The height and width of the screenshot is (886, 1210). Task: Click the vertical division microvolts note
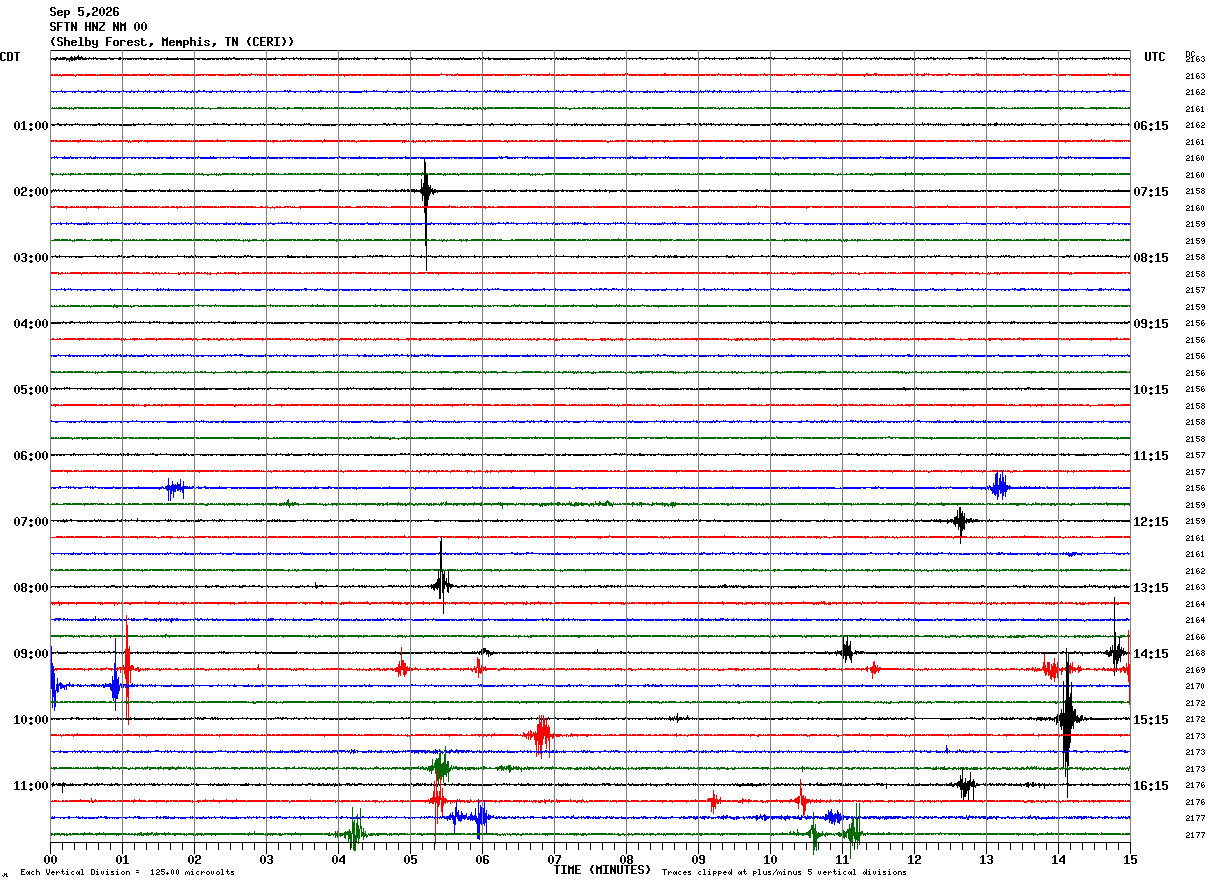coord(127,873)
